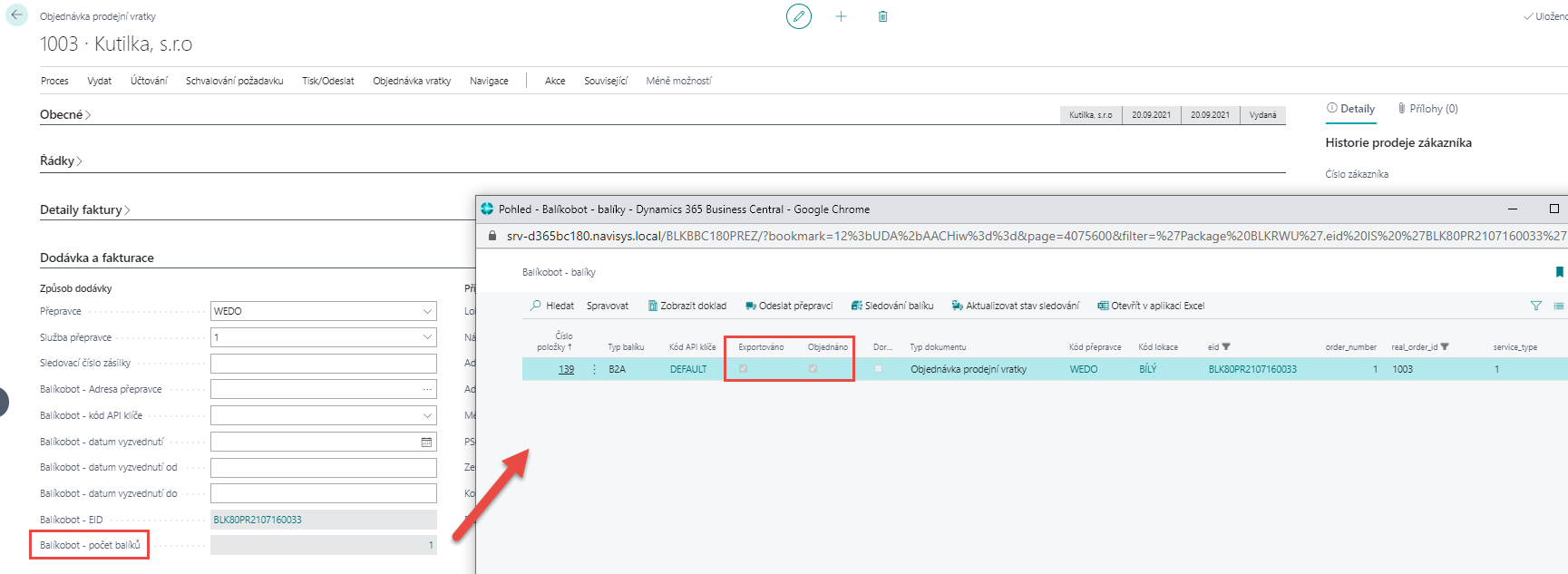The image size is (1568, 574).
Task: Click the pencil edit icon at top
Action: click(798, 16)
